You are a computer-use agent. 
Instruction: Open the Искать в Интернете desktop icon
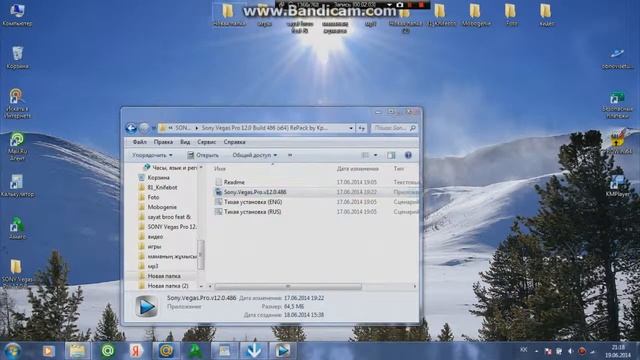17,104
